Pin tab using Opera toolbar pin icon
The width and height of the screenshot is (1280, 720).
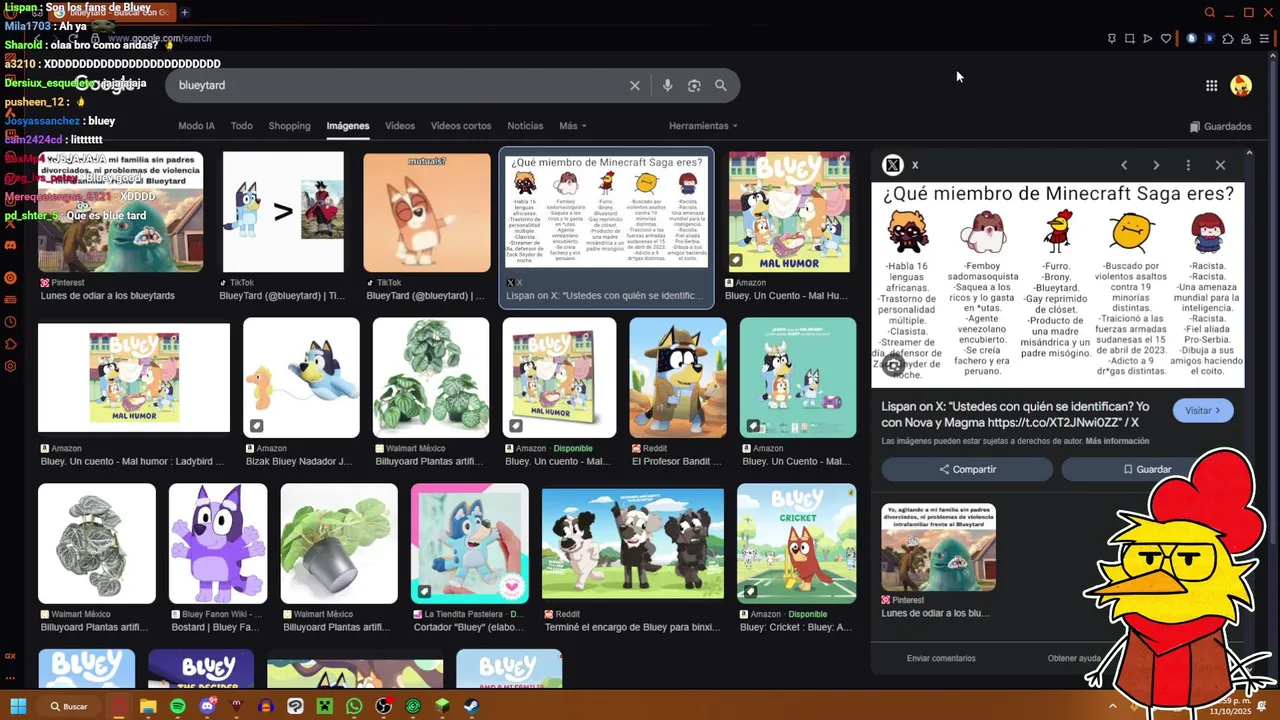1112,39
